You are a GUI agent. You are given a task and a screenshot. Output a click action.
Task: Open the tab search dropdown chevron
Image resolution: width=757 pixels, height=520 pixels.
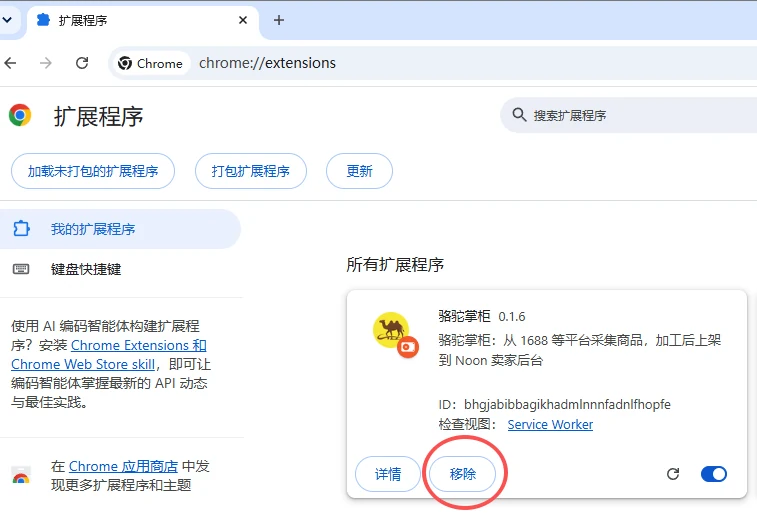(7, 20)
